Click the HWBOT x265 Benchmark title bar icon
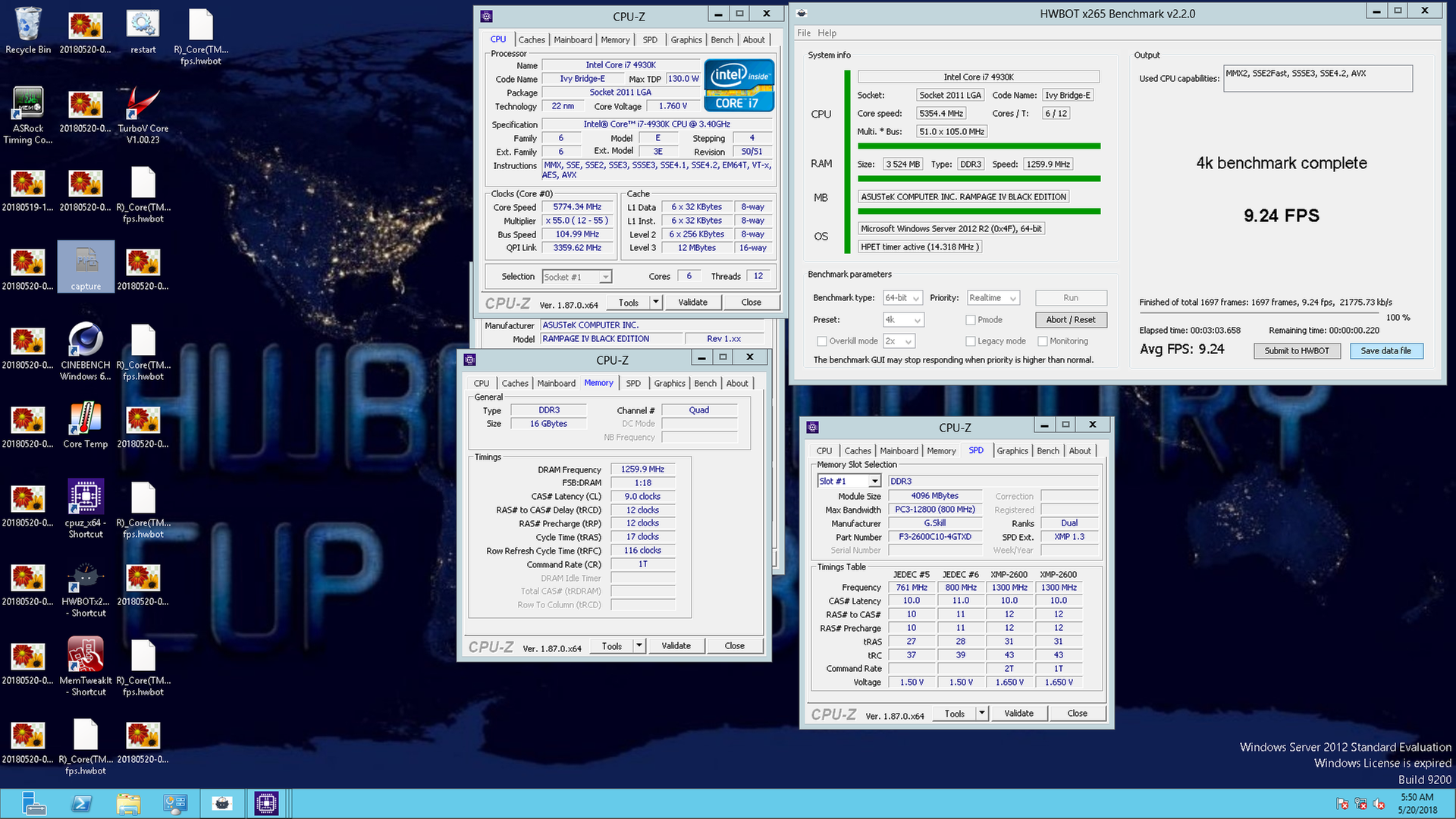Image resolution: width=1456 pixels, height=819 pixels. (802, 13)
